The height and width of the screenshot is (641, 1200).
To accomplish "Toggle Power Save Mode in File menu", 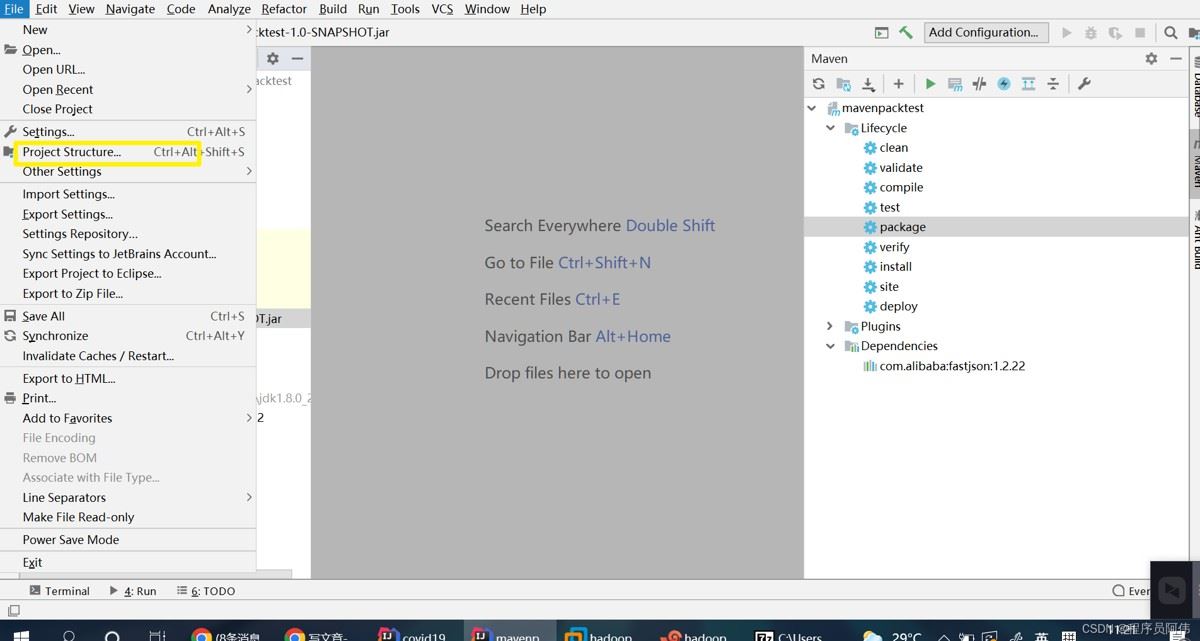I will coord(71,540).
